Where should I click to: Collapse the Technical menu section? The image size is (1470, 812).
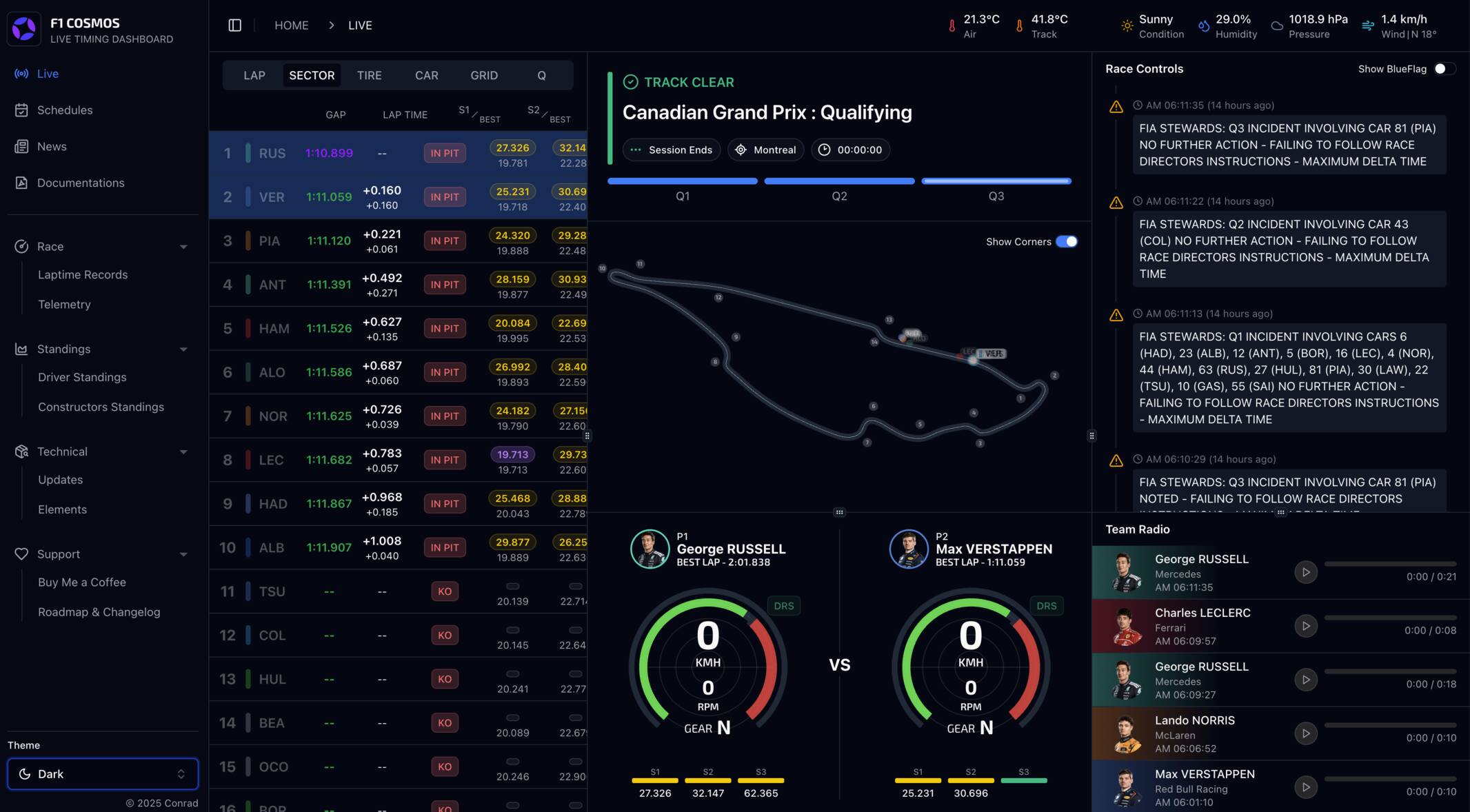coord(183,452)
